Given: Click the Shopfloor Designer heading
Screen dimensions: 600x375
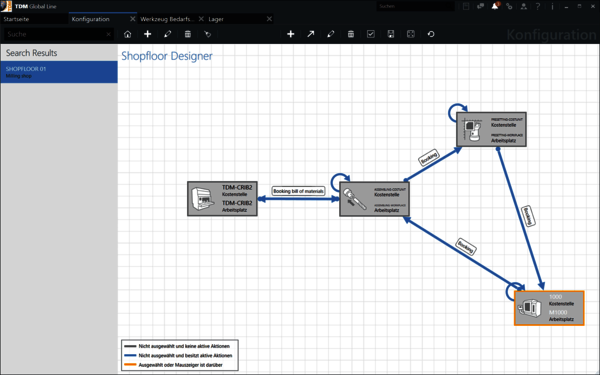Looking at the screenshot, I should pyautogui.click(x=167, y=56).
